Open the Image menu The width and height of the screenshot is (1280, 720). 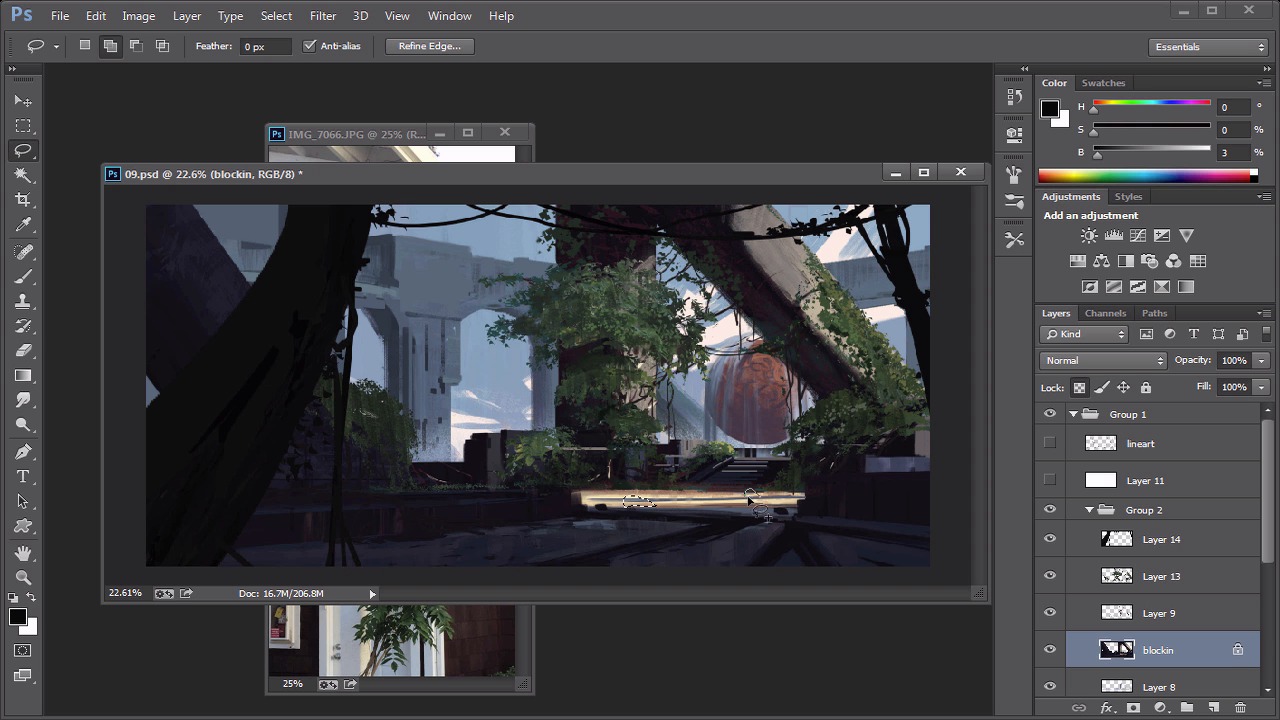coord(138,16)
